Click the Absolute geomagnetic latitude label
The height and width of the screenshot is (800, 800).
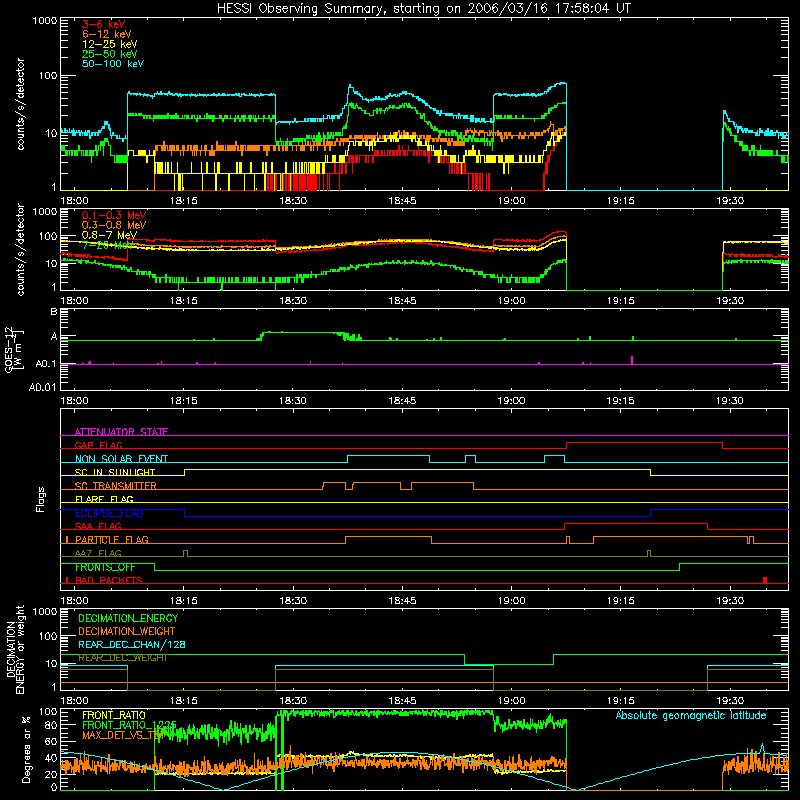[691, 715]
